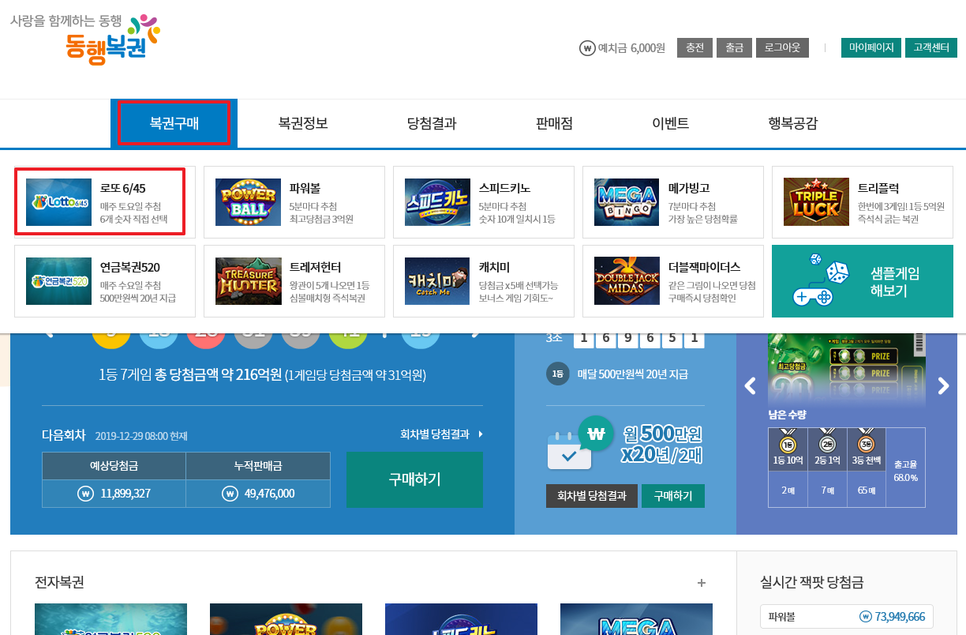Click the calendar won icon
This screenshot has width=966, height=635.
point(579,442)
